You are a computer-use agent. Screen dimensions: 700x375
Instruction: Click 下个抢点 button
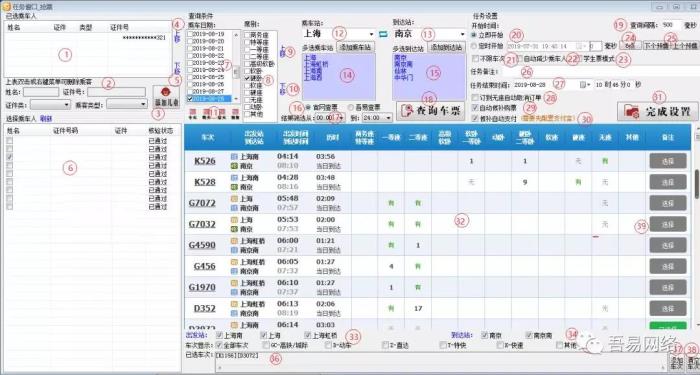[656, 46]
